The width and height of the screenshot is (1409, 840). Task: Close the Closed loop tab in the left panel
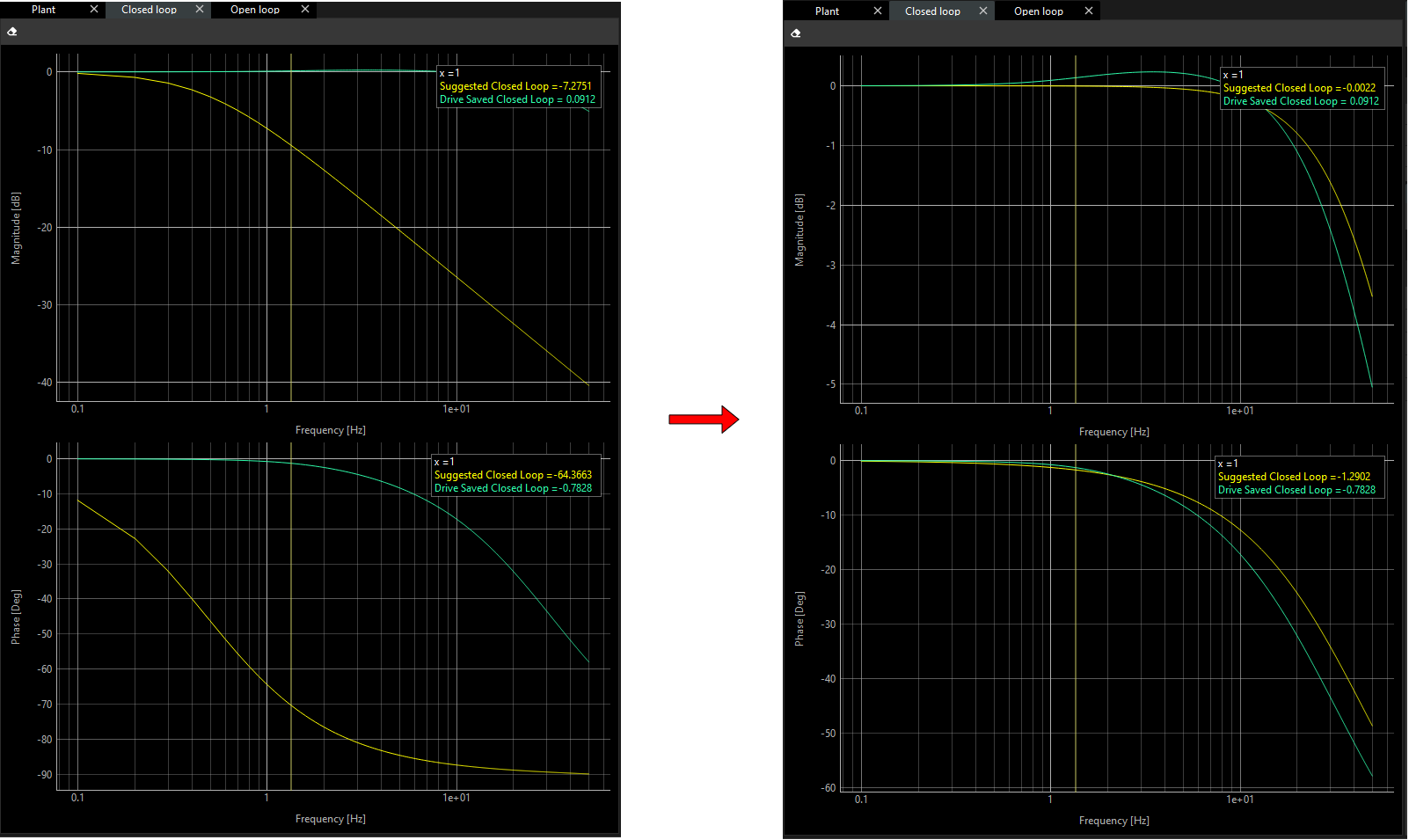pos(200,10)
